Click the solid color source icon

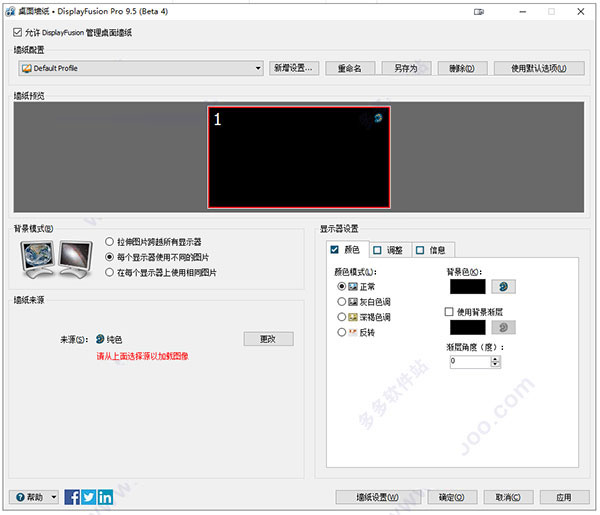click(100, 339)
